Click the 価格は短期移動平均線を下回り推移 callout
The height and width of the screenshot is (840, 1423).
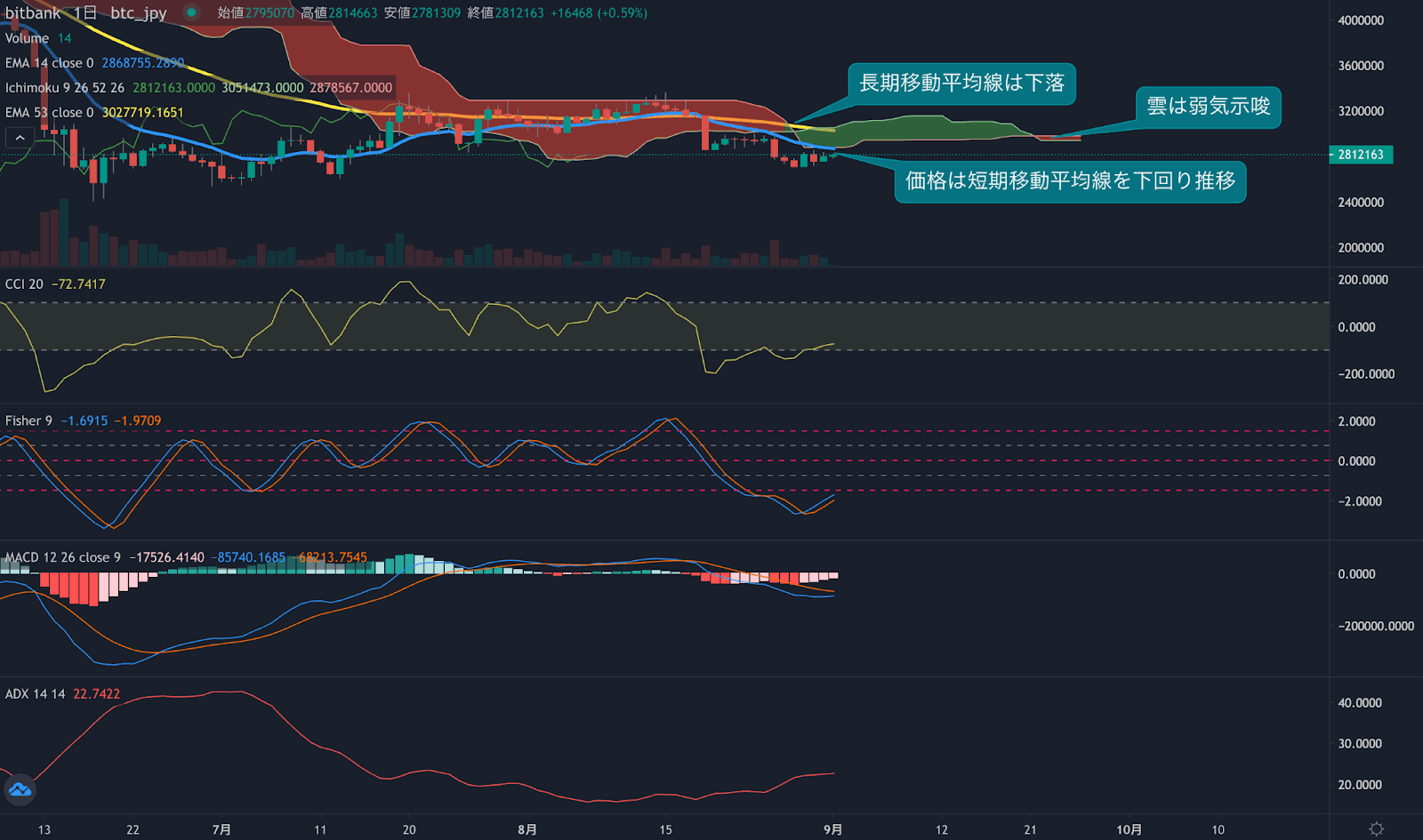pyautogui.click(x=1070, y=181)
